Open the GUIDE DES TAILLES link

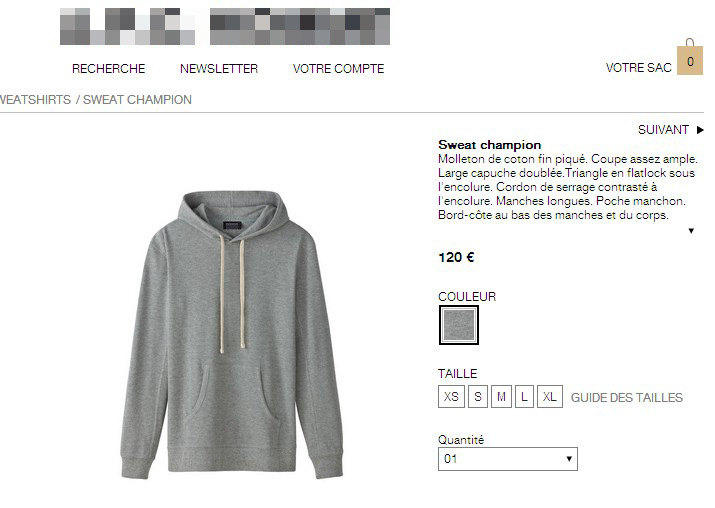[x=627, y=398]
